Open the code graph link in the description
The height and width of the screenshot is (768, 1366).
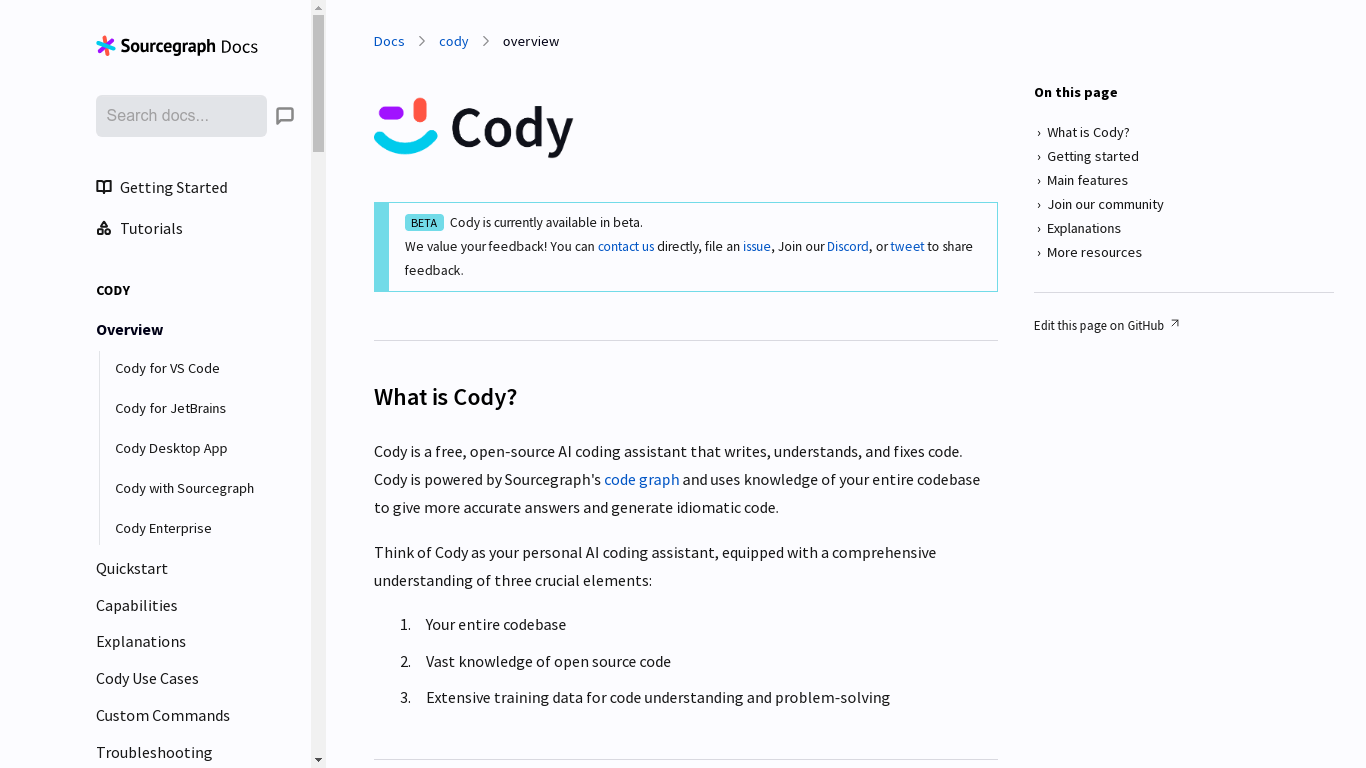click(641, 479)
